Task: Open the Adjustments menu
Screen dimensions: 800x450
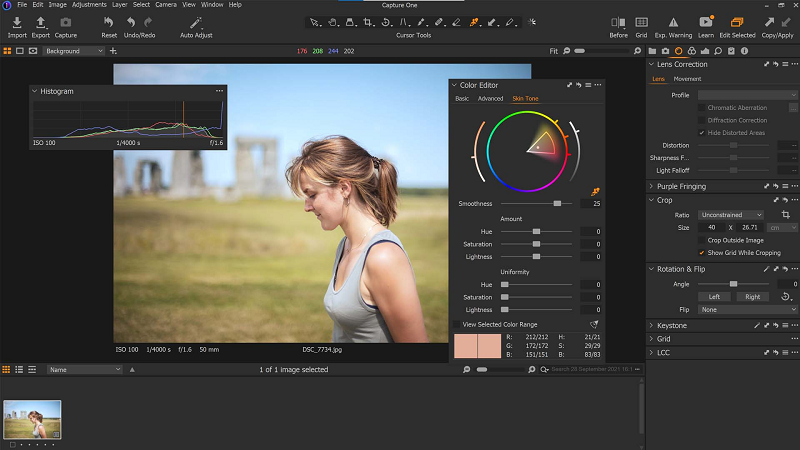Action: pyautogui.click(x=89, y=5)
